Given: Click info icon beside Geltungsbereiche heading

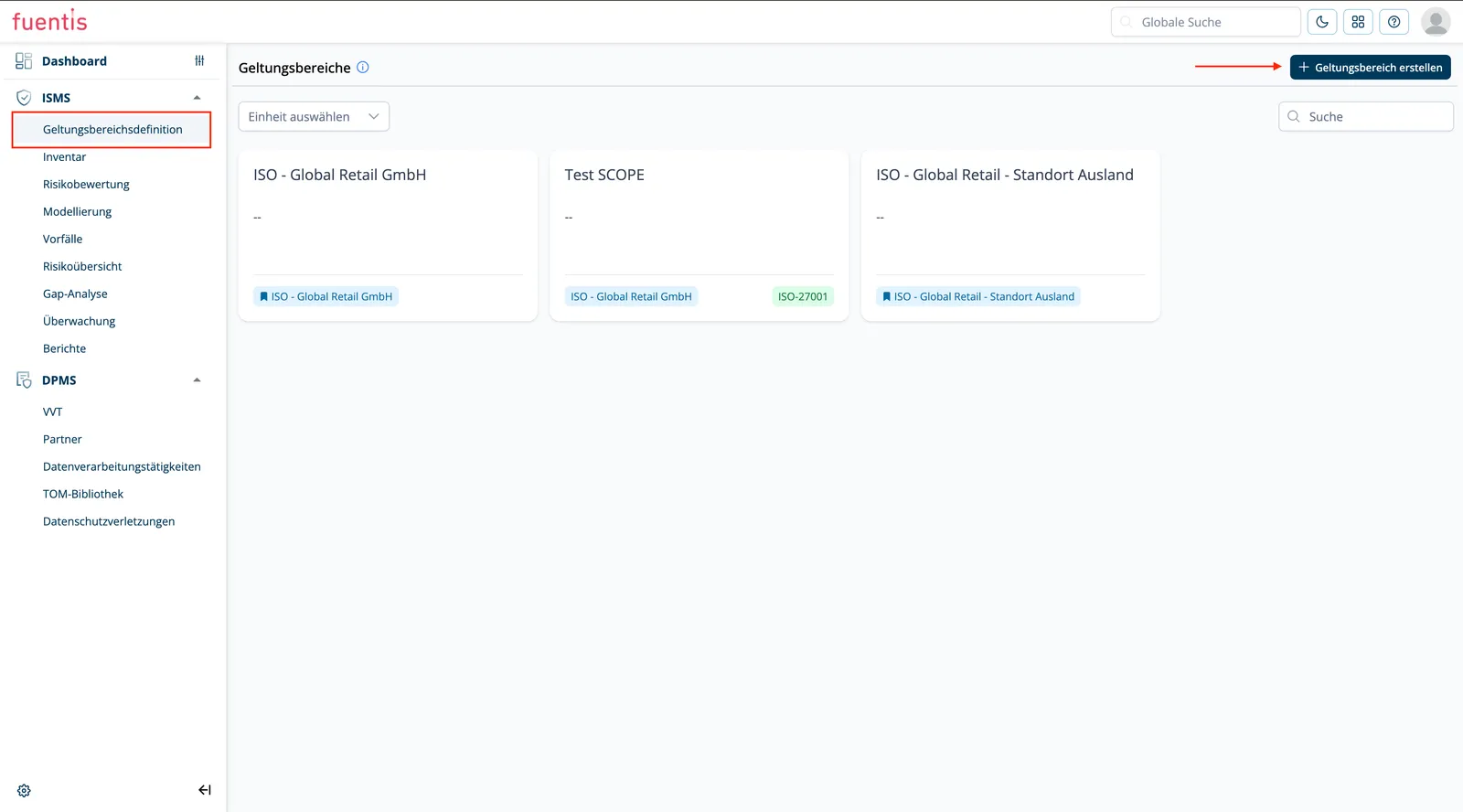Looking at the screenshot, I should [x=363, y=67].
